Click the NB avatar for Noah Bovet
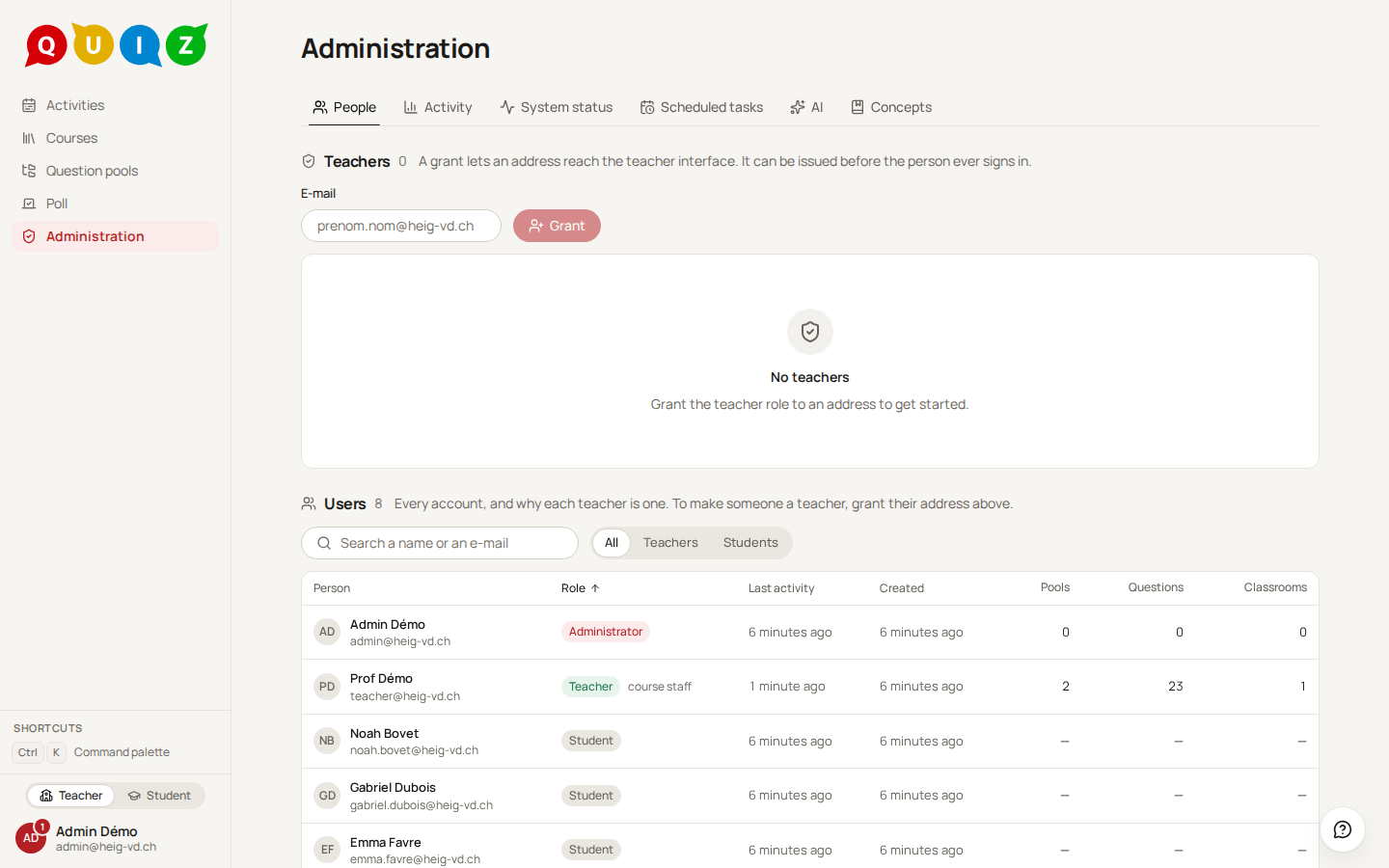This screenshot has height=868, width=1389. [x=327, y=741]
